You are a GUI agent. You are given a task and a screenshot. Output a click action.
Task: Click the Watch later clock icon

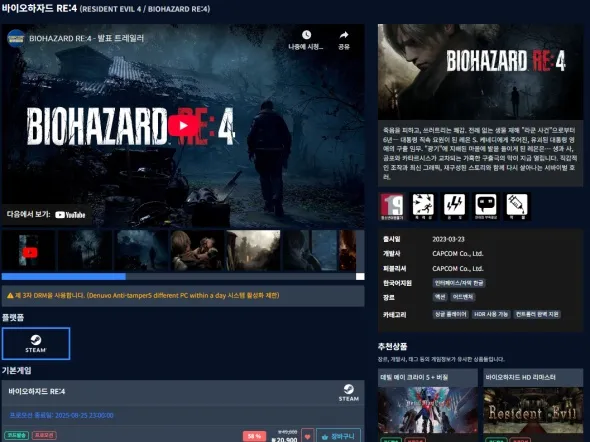(306, 35)
